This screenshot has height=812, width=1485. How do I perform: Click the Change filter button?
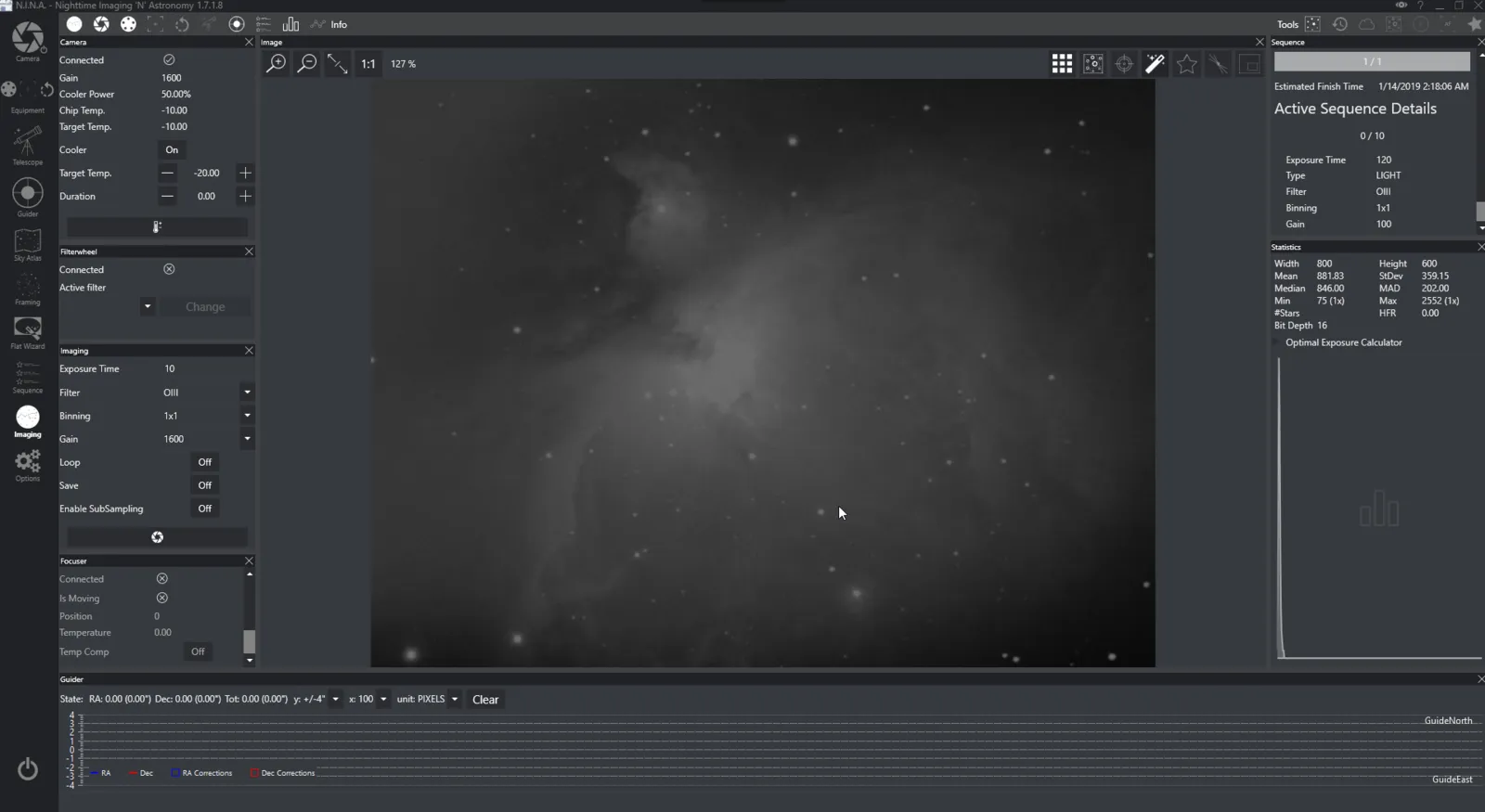(x=205, y=307)
